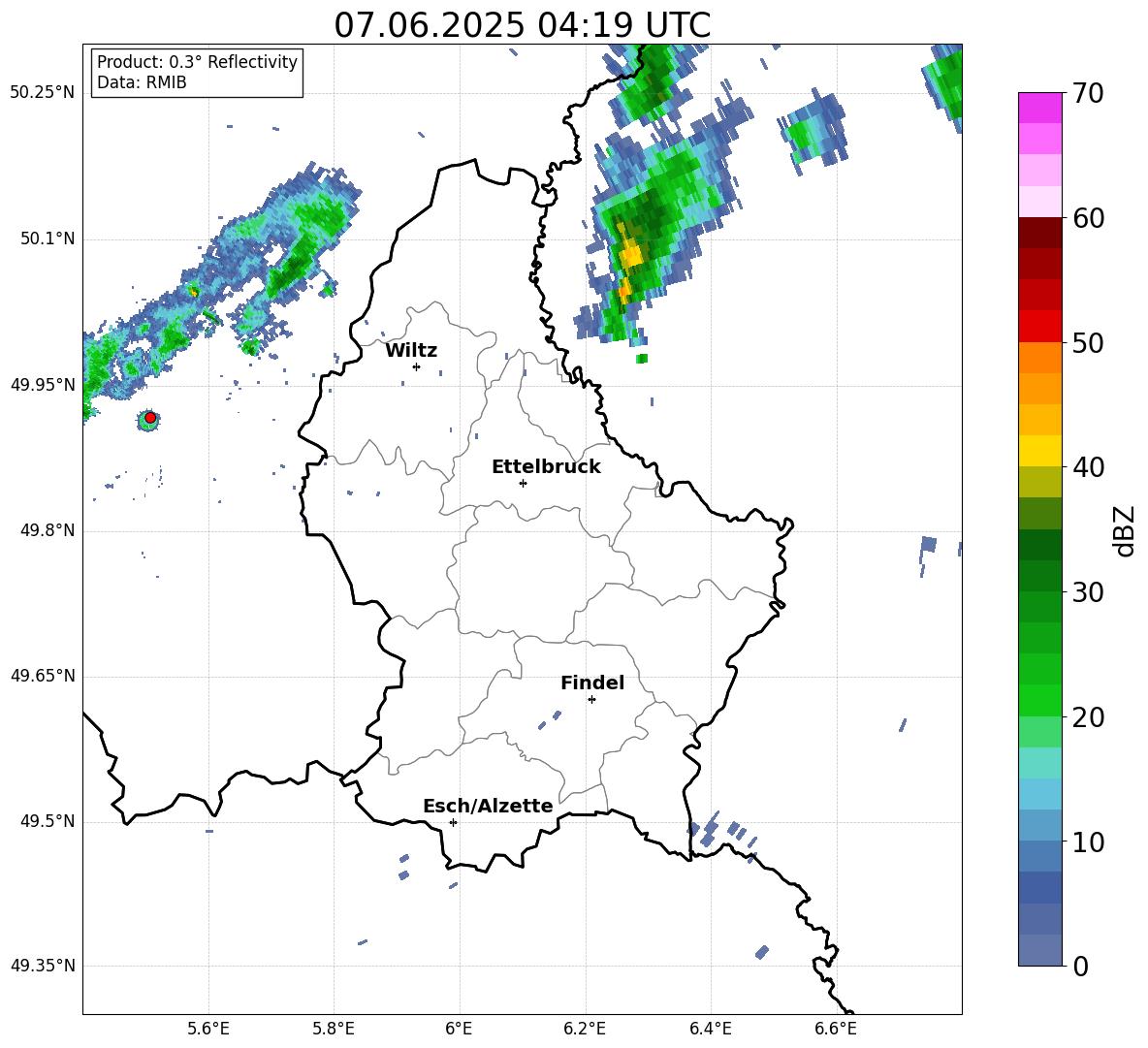Click the magenta swatch at top of colorbar

1039,109
